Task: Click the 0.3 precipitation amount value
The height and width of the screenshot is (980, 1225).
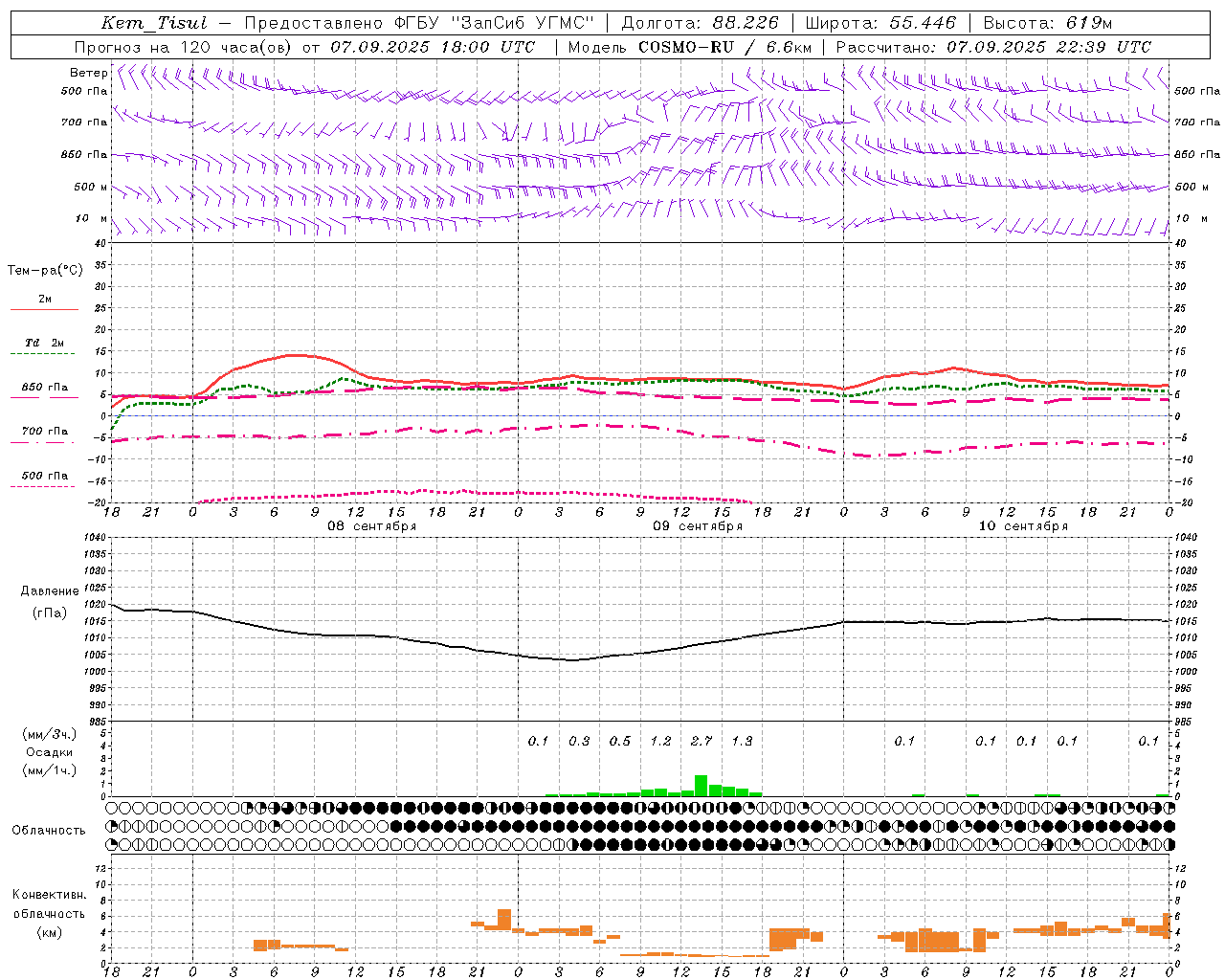Action: 579,741
